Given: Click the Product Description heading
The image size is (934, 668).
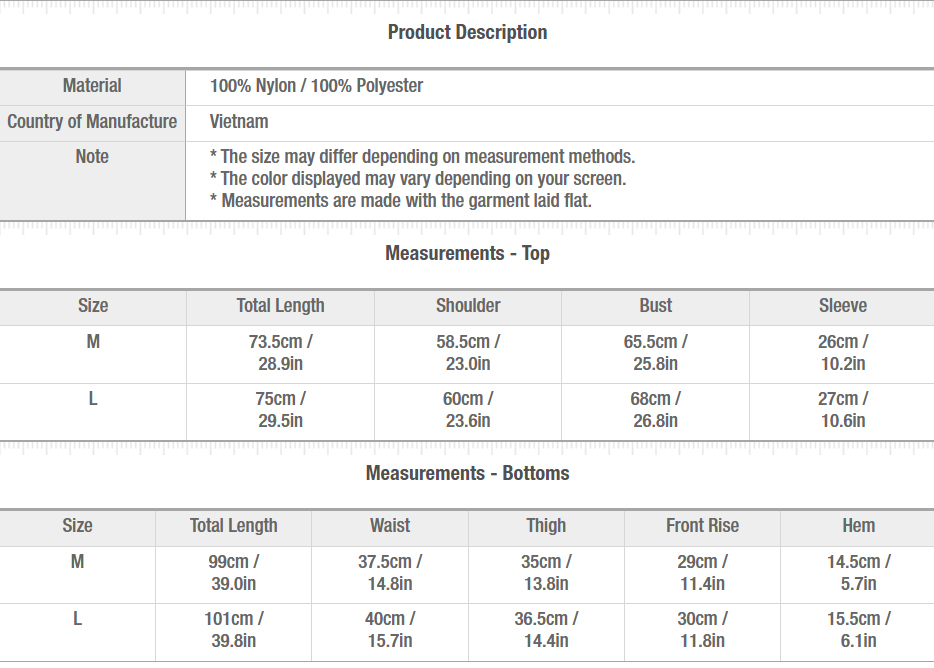Looking at the screenshot, I should coord(467,32).
